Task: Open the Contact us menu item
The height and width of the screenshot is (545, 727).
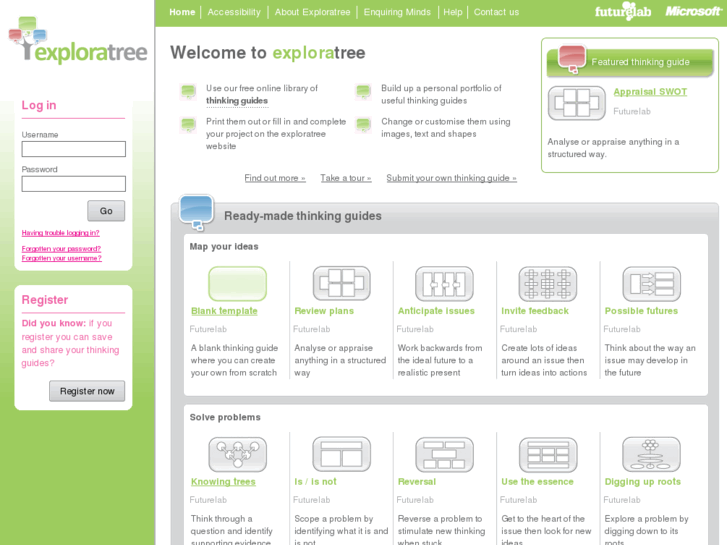Action: tap(497, 12)
